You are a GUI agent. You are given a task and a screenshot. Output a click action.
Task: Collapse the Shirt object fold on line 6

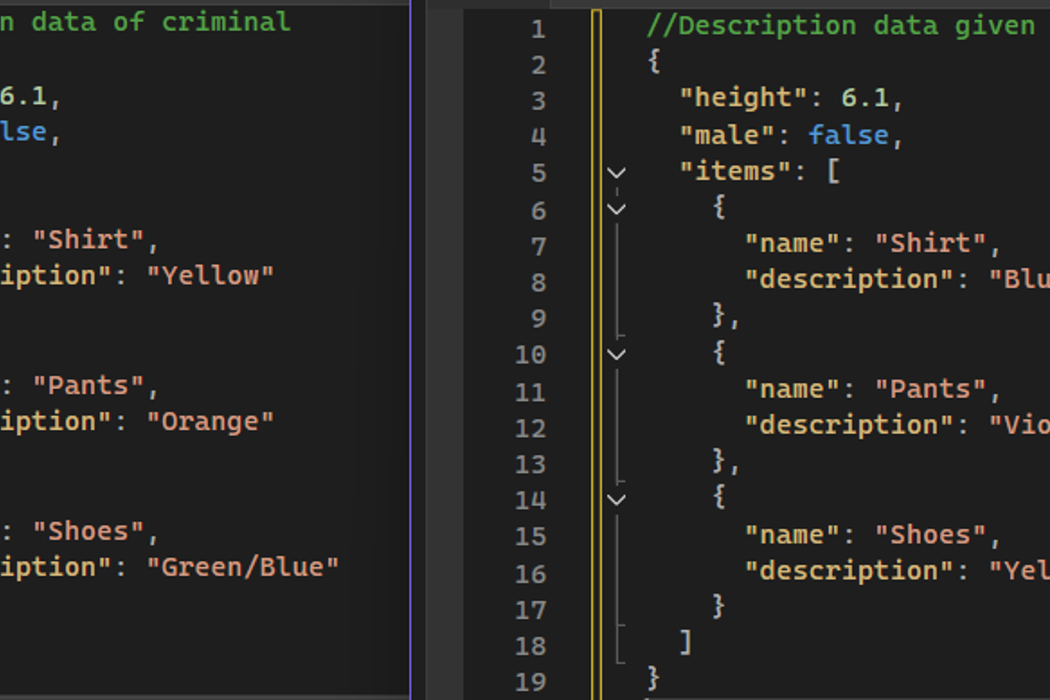pyautogui.click(x=616, y=209)
